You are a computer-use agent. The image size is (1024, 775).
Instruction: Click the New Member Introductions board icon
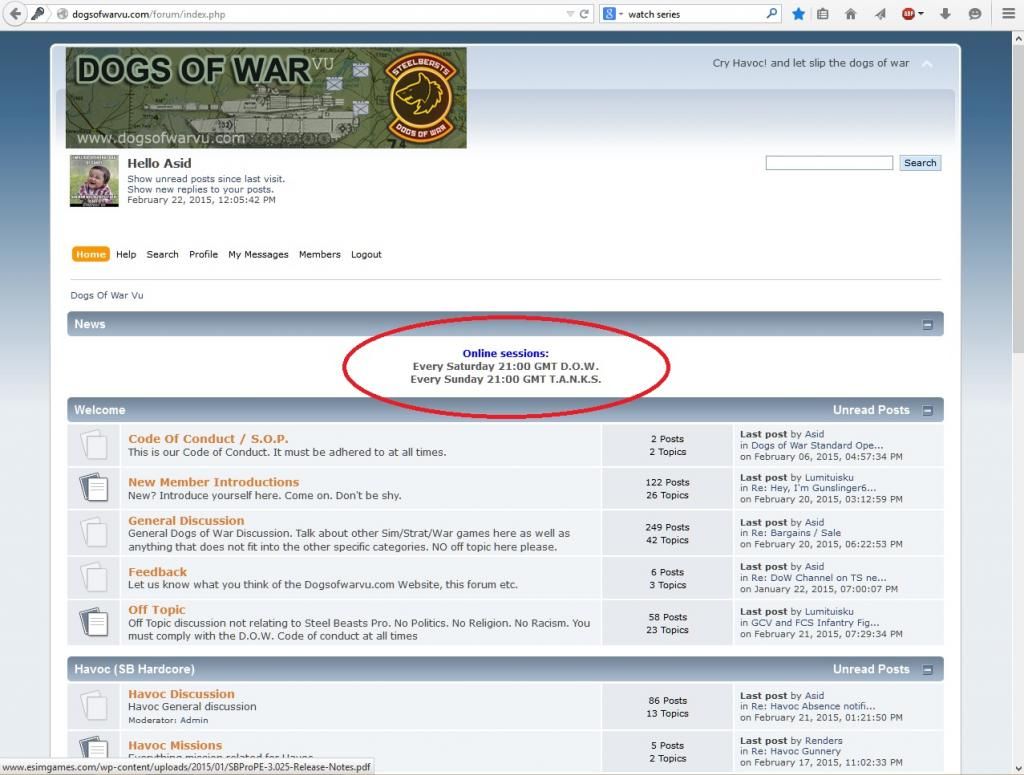pos(93,487)
